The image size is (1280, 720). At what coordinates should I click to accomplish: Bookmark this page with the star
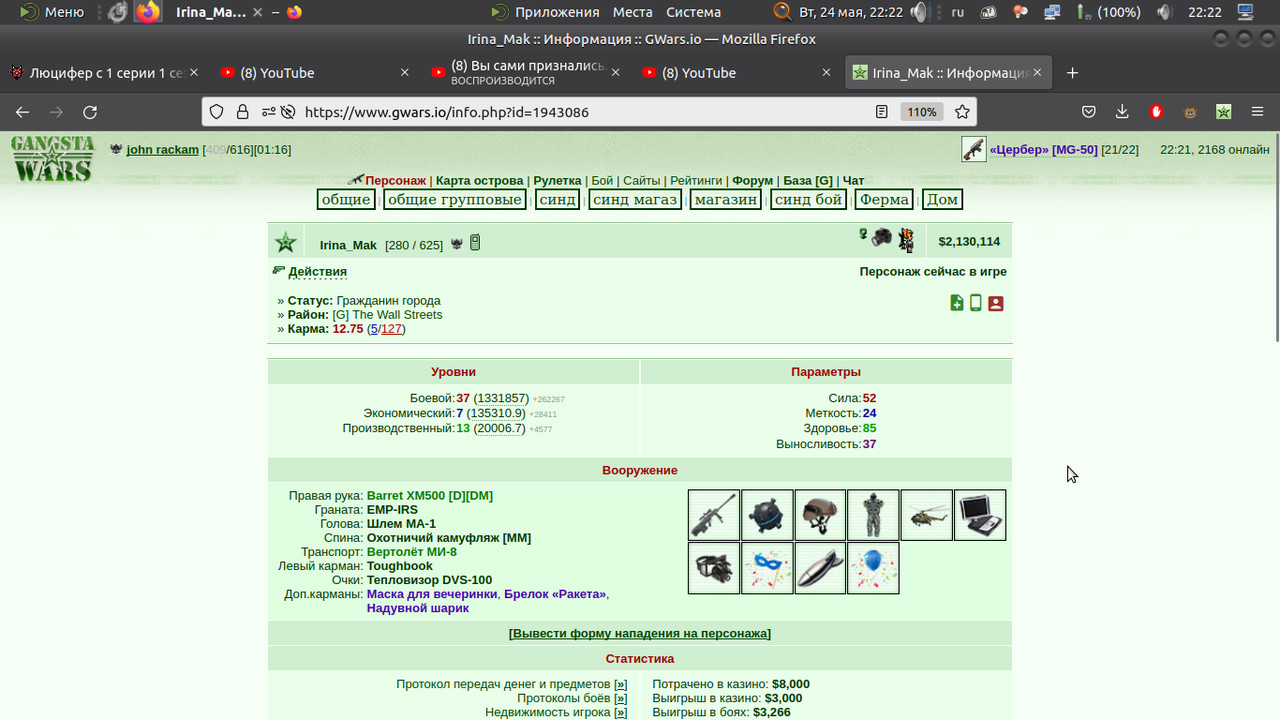point(962,112)
